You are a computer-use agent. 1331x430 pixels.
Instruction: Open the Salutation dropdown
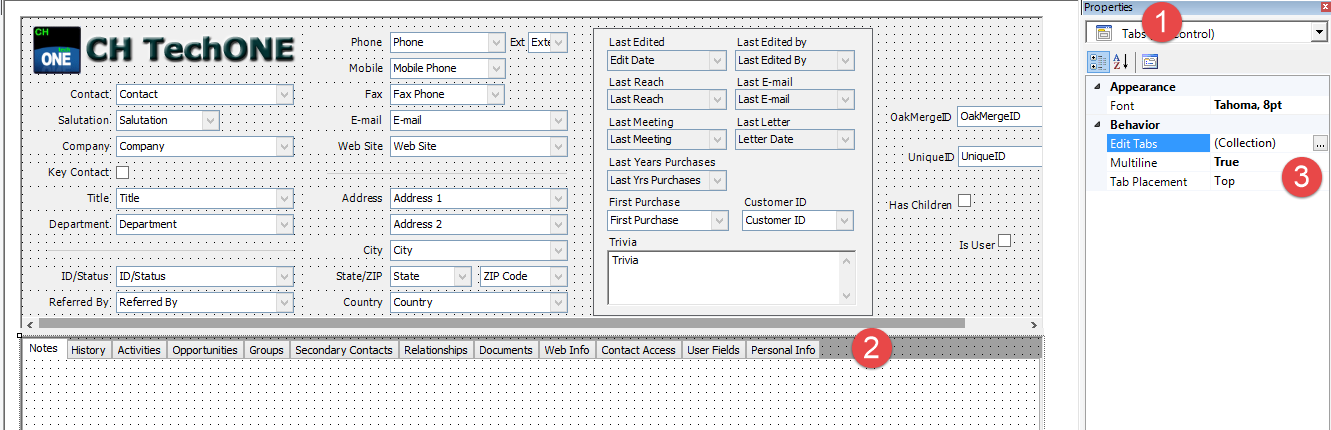point(210,120)
